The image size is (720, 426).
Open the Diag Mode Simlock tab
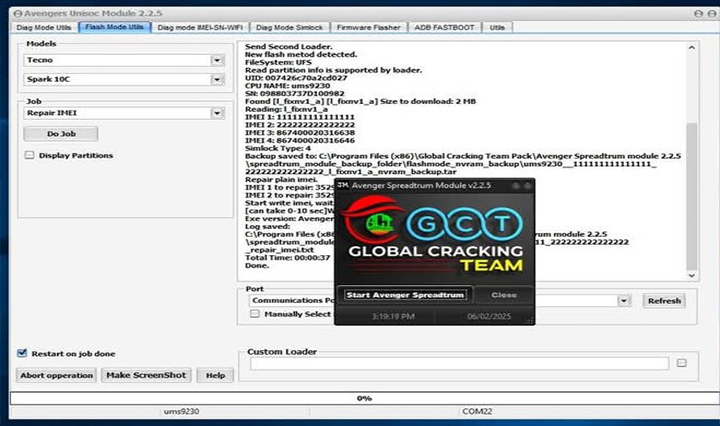coord(289,28)
